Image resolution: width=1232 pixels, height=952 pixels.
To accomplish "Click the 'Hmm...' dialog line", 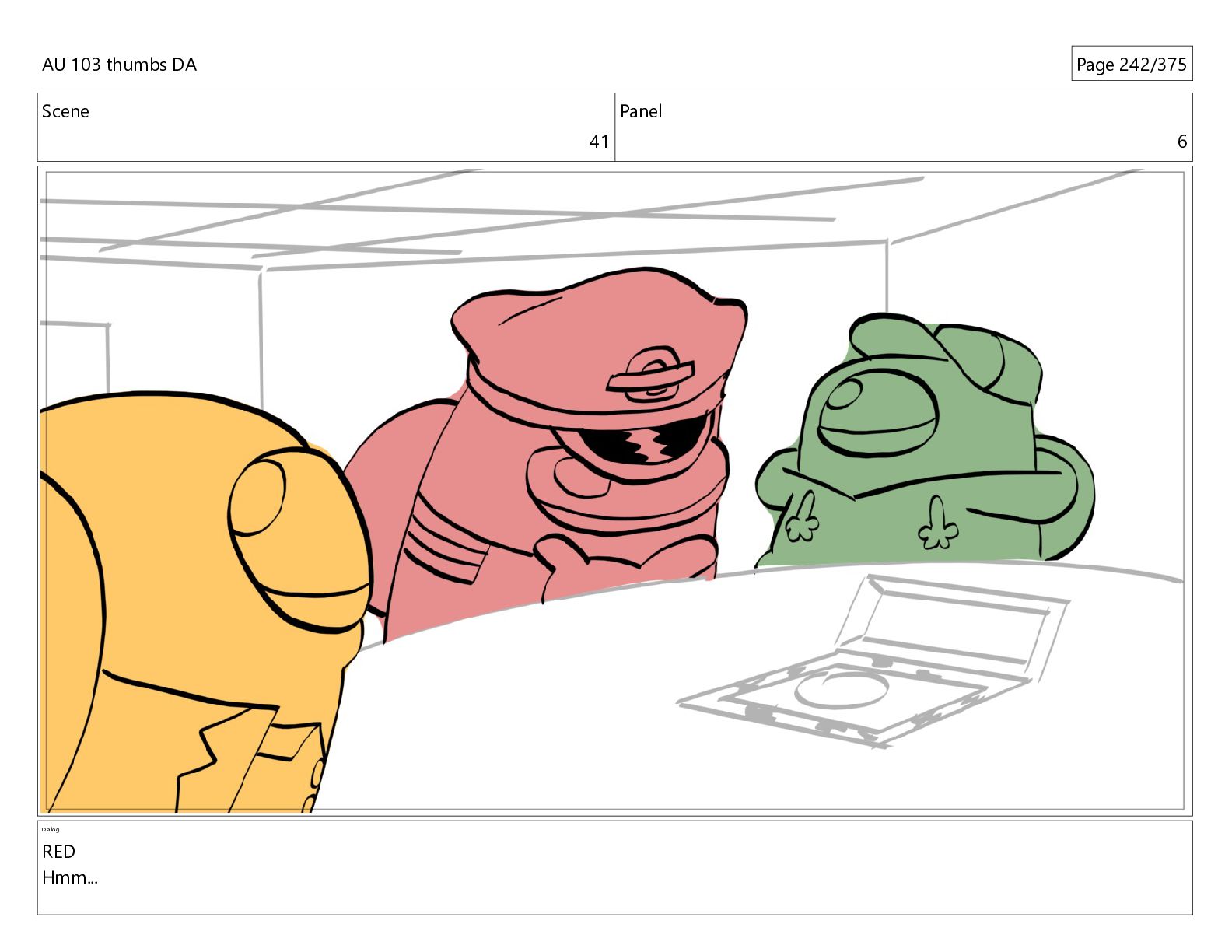I will pos(70,878).
